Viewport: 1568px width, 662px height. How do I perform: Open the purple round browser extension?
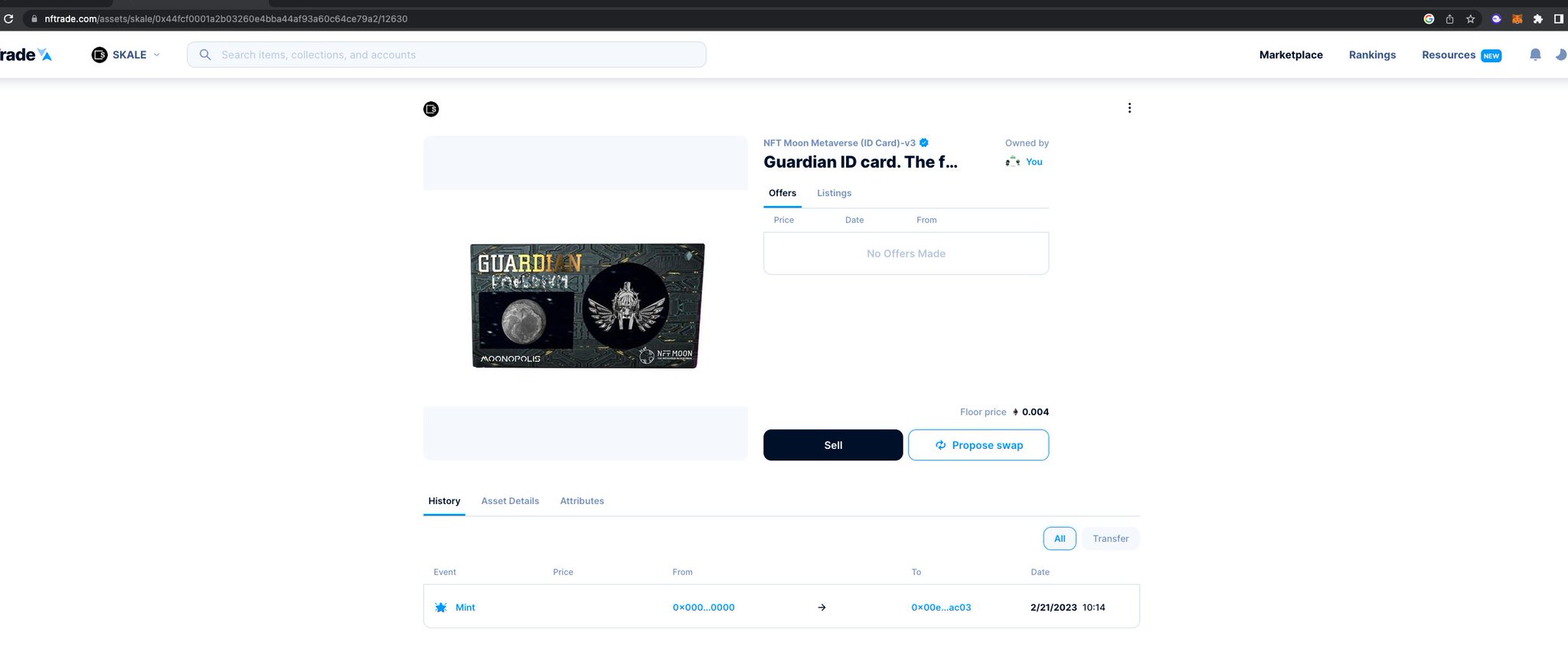(x=1496, y=19)
